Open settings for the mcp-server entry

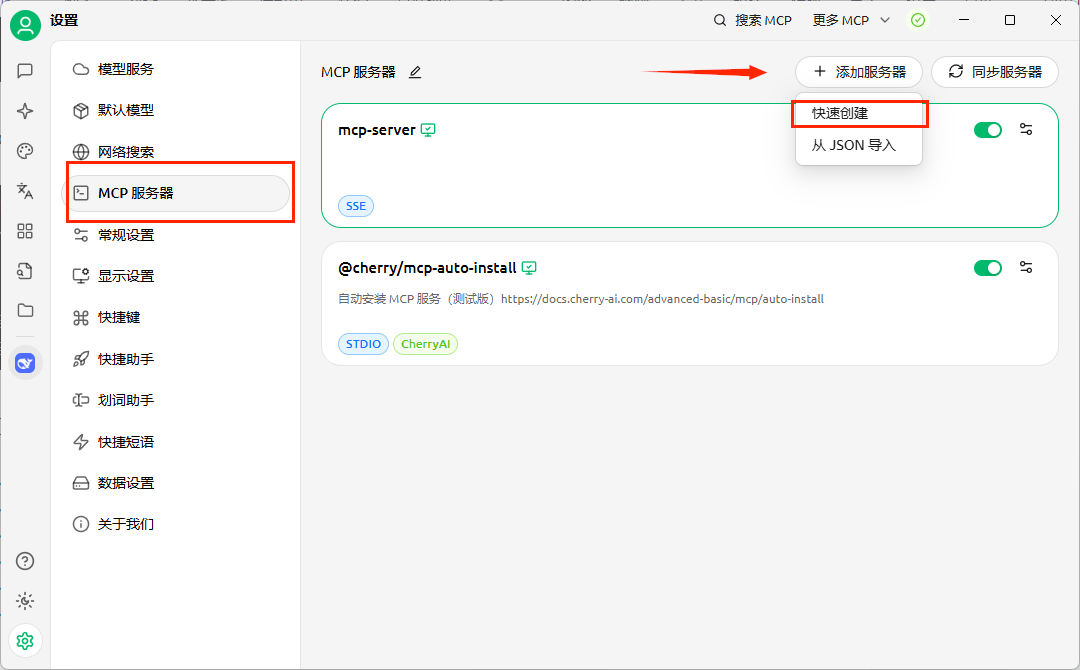point(1026,129)
